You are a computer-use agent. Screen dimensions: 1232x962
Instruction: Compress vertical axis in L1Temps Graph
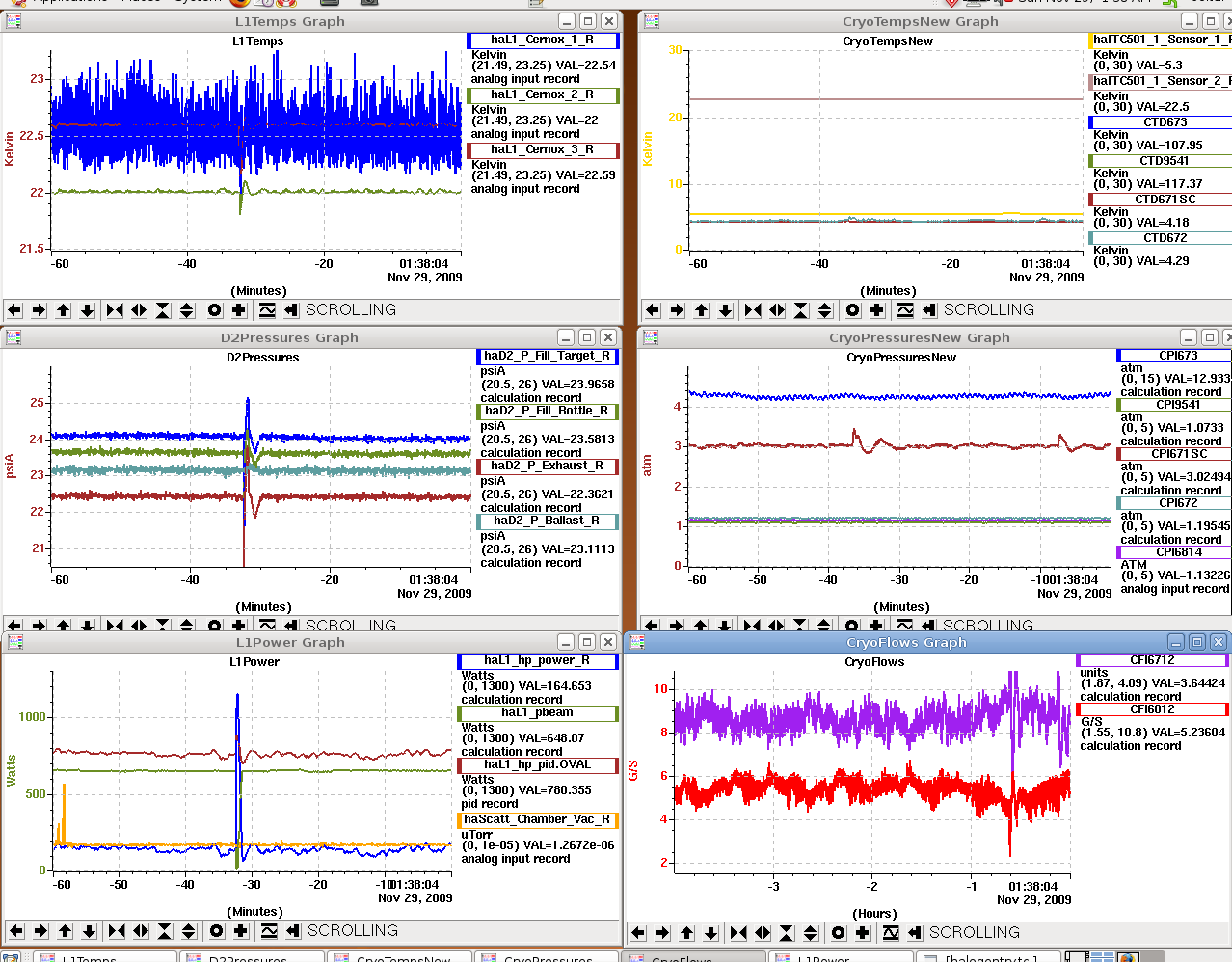(x=163, y=310)
